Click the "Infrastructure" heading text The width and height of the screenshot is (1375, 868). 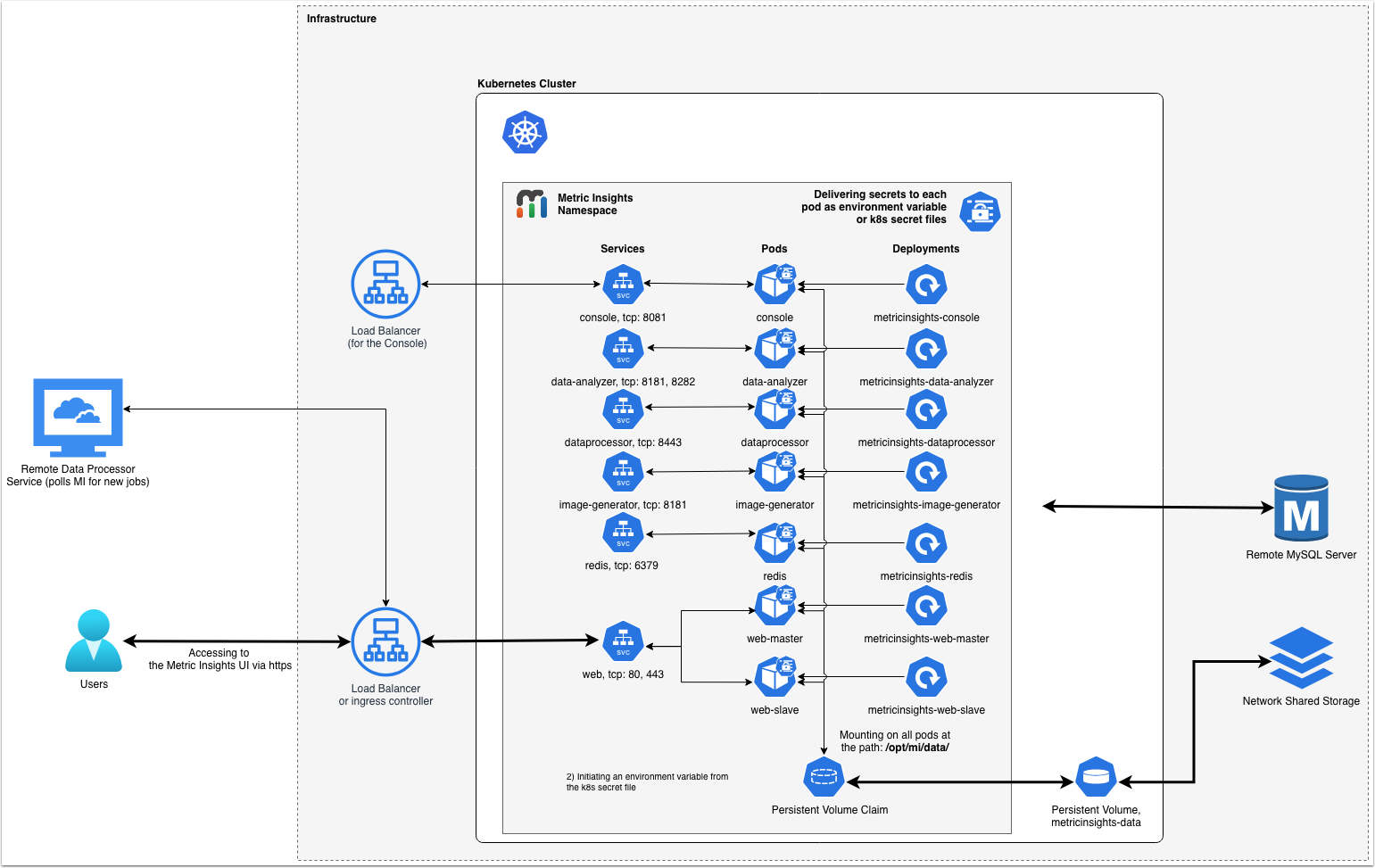tap(342, 19)
